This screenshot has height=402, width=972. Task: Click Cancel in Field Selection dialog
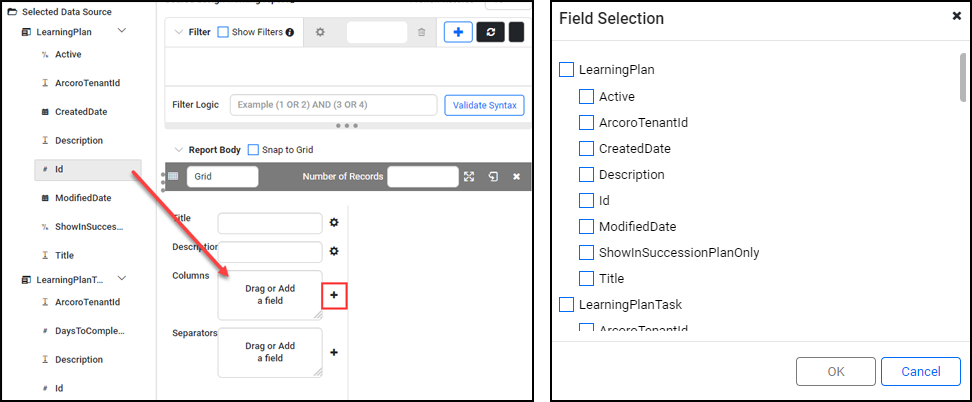click(921, 372)
